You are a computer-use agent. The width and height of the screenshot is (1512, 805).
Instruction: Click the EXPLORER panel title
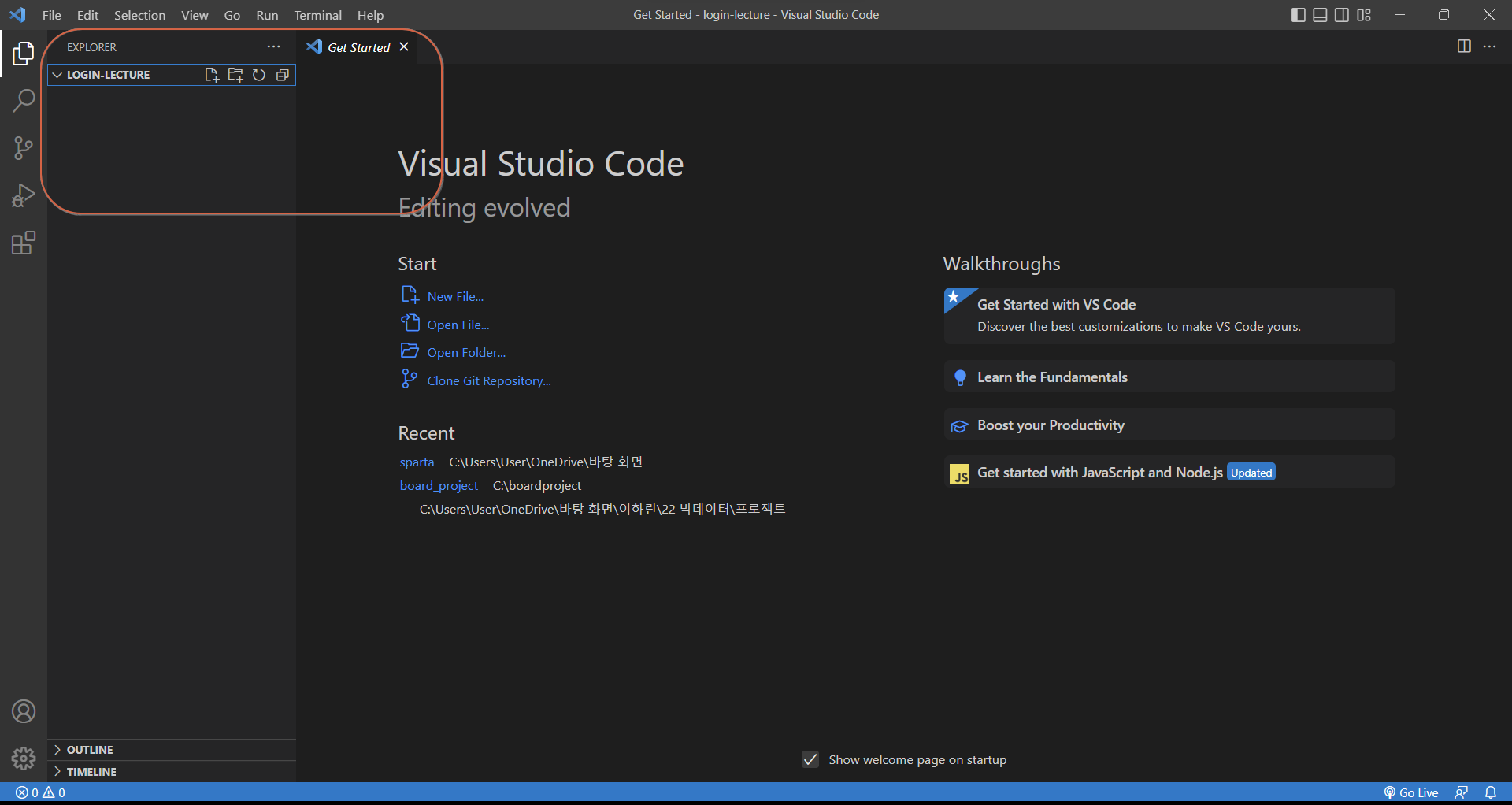91,47
